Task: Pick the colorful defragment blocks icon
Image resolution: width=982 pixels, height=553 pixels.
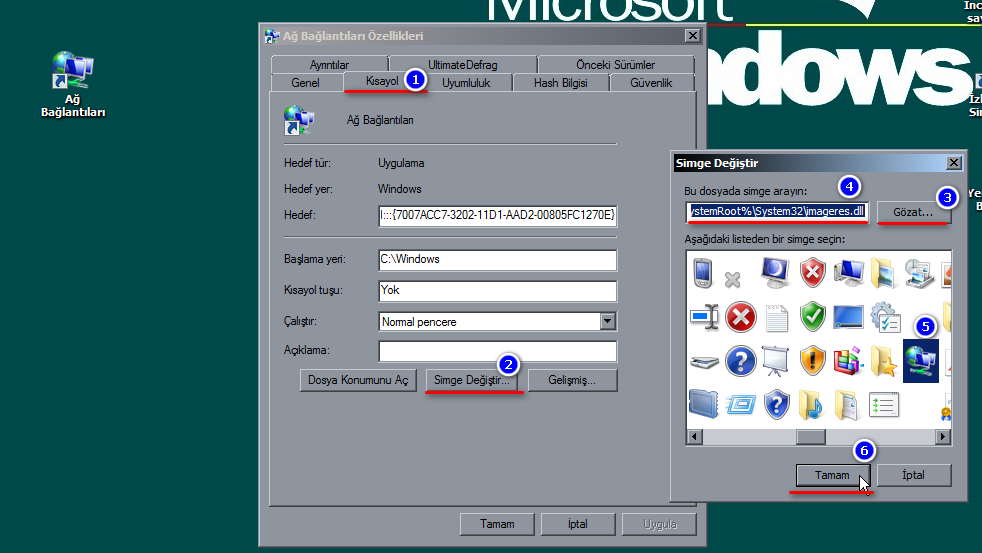Action: tap(849, 361)
